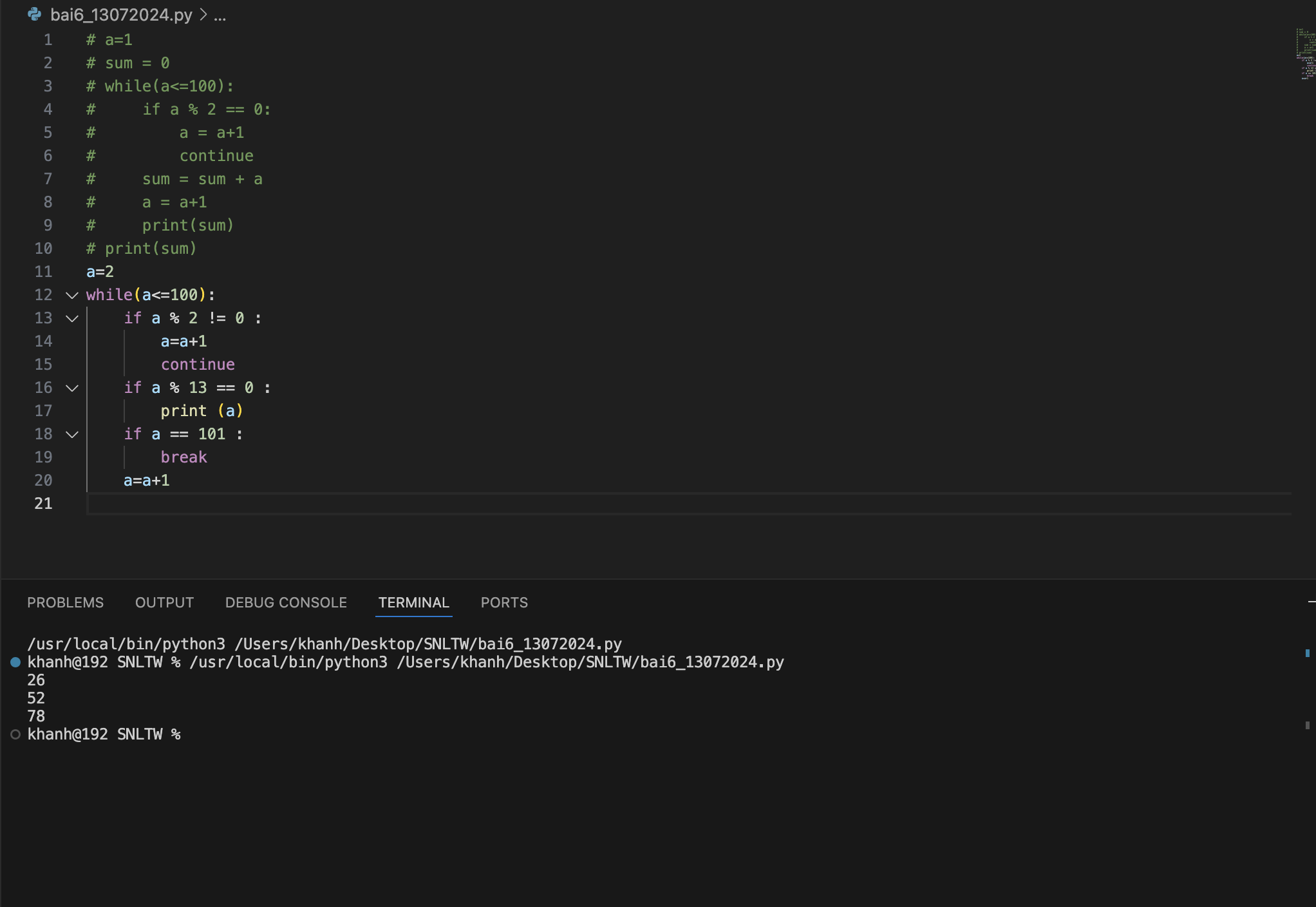Collapse the if a % 13 fold on line 16
This screenshot has width=1316, height=907.
[72, 388]
